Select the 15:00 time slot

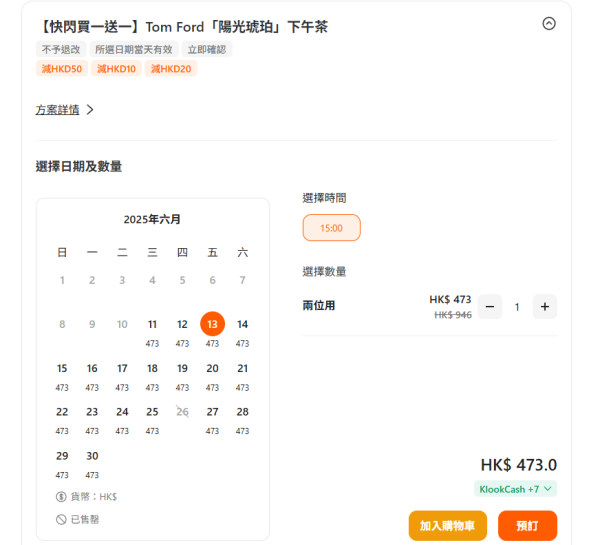click(x=331, y=228)
